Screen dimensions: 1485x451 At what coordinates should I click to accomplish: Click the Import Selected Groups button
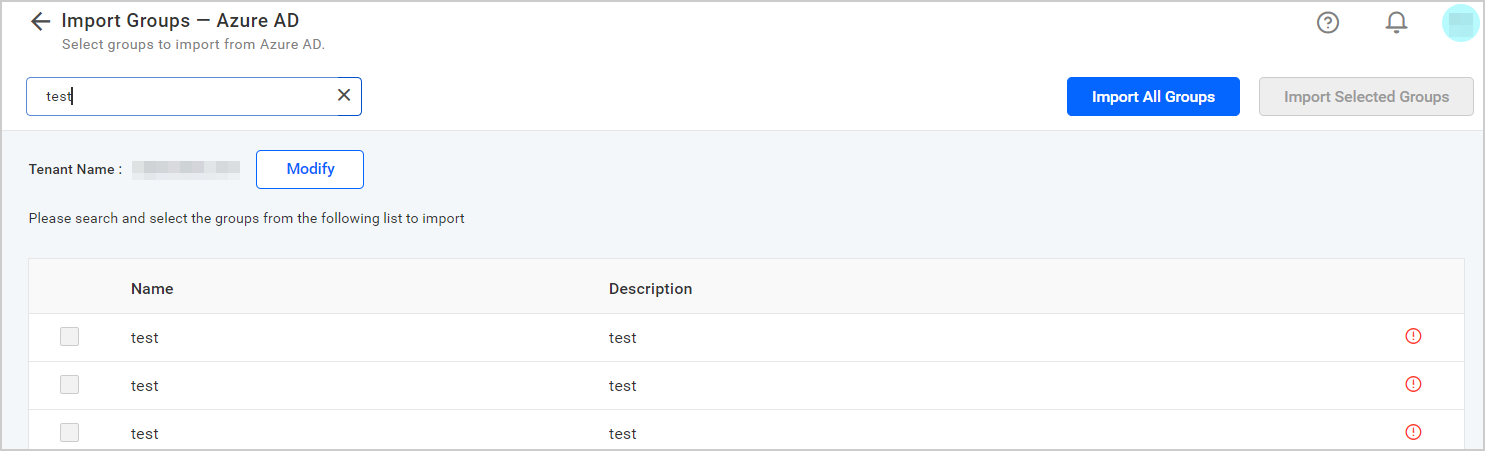click(1366, 97)
